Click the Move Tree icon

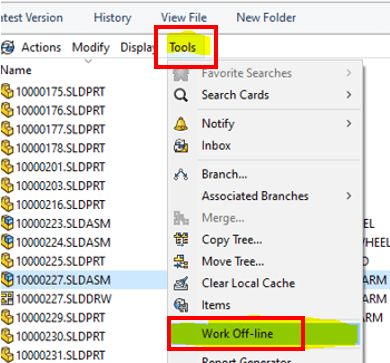(181, 262)
